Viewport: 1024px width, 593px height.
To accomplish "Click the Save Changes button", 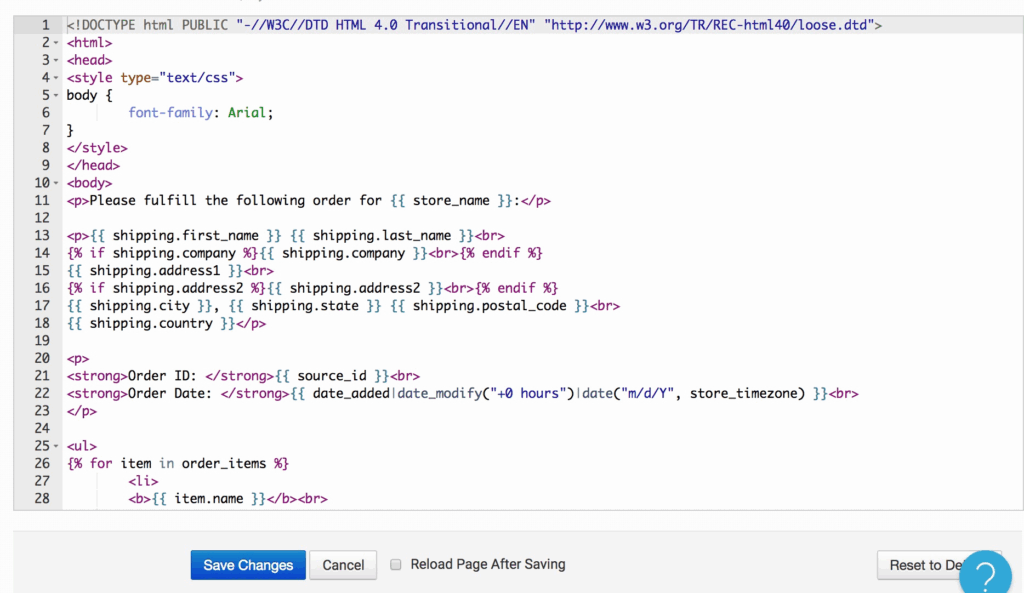I will [248, 565].
